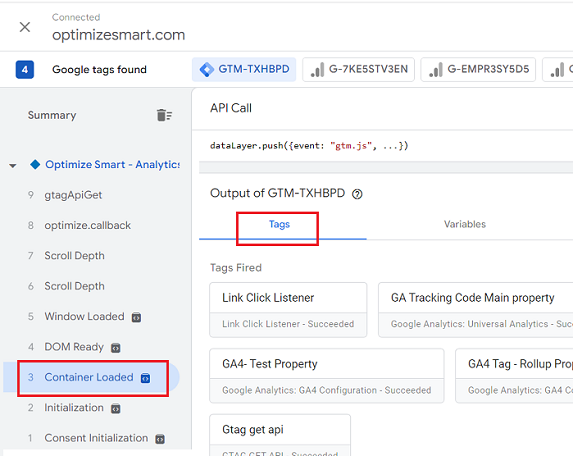This screenshot has height=456, width=573.
Task: Click the Consent Initialization code icon
Action: (160, 439)
